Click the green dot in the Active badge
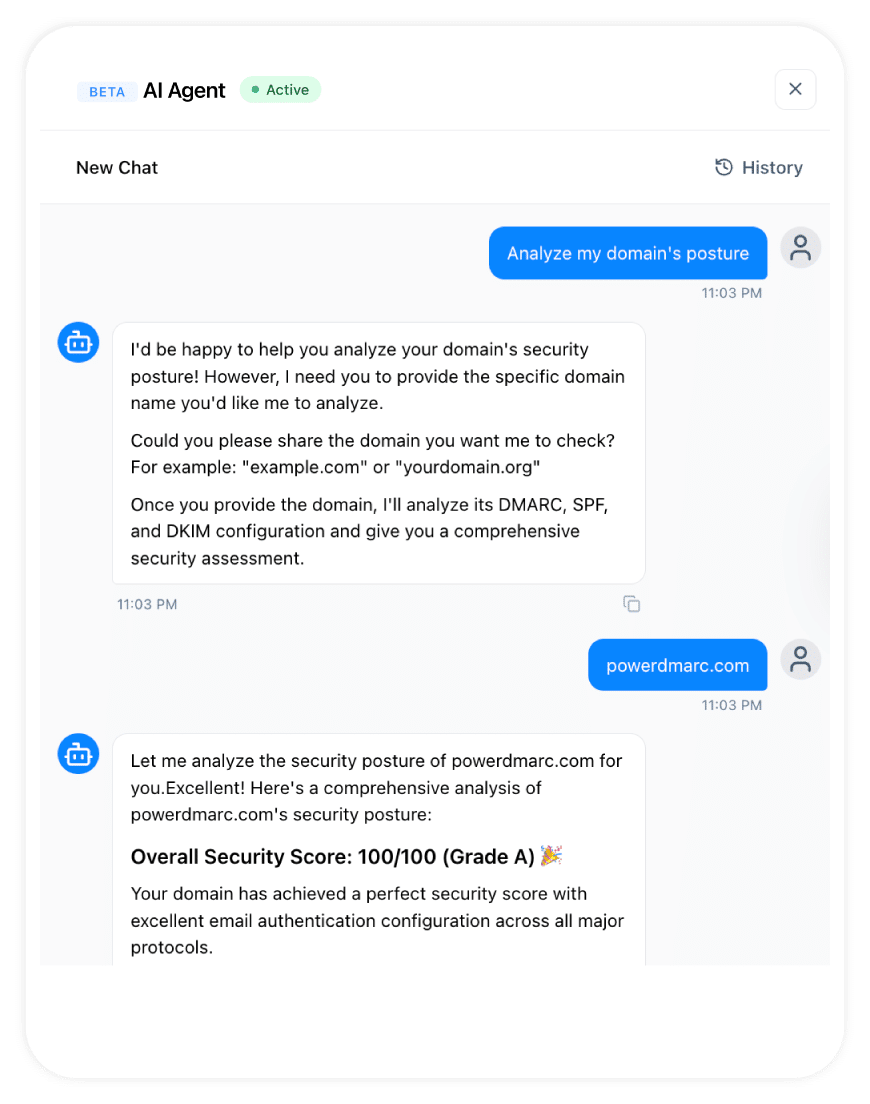The image size is (870, 1104). coord(256,90)
